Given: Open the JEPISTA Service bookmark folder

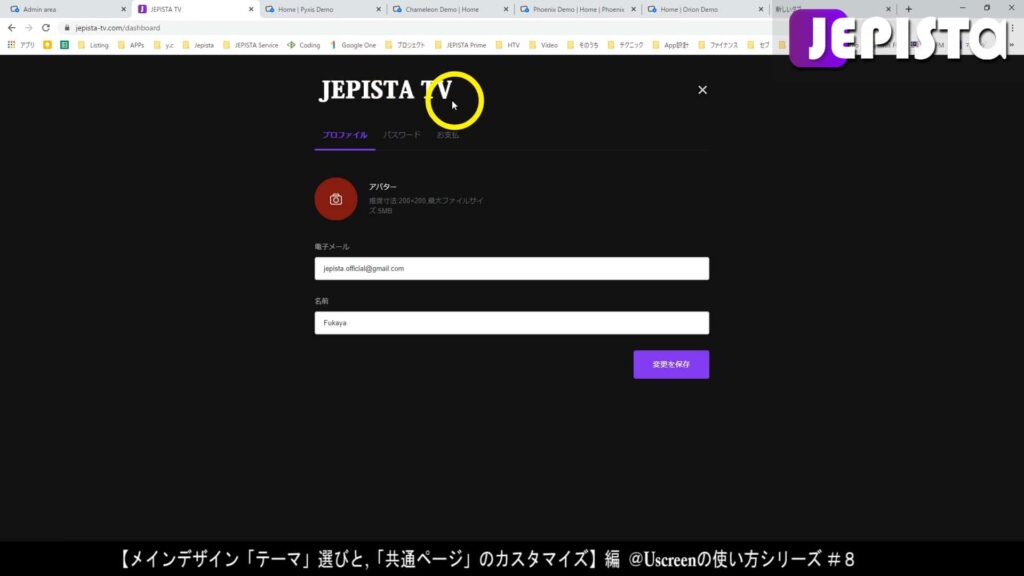Looking at the screenshot, I should point(250,45).
